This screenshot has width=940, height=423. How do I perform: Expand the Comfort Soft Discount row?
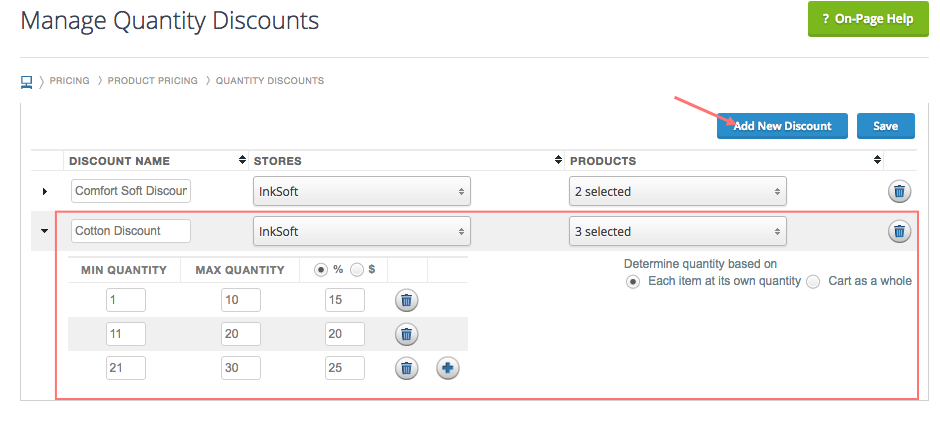[44, 192]
